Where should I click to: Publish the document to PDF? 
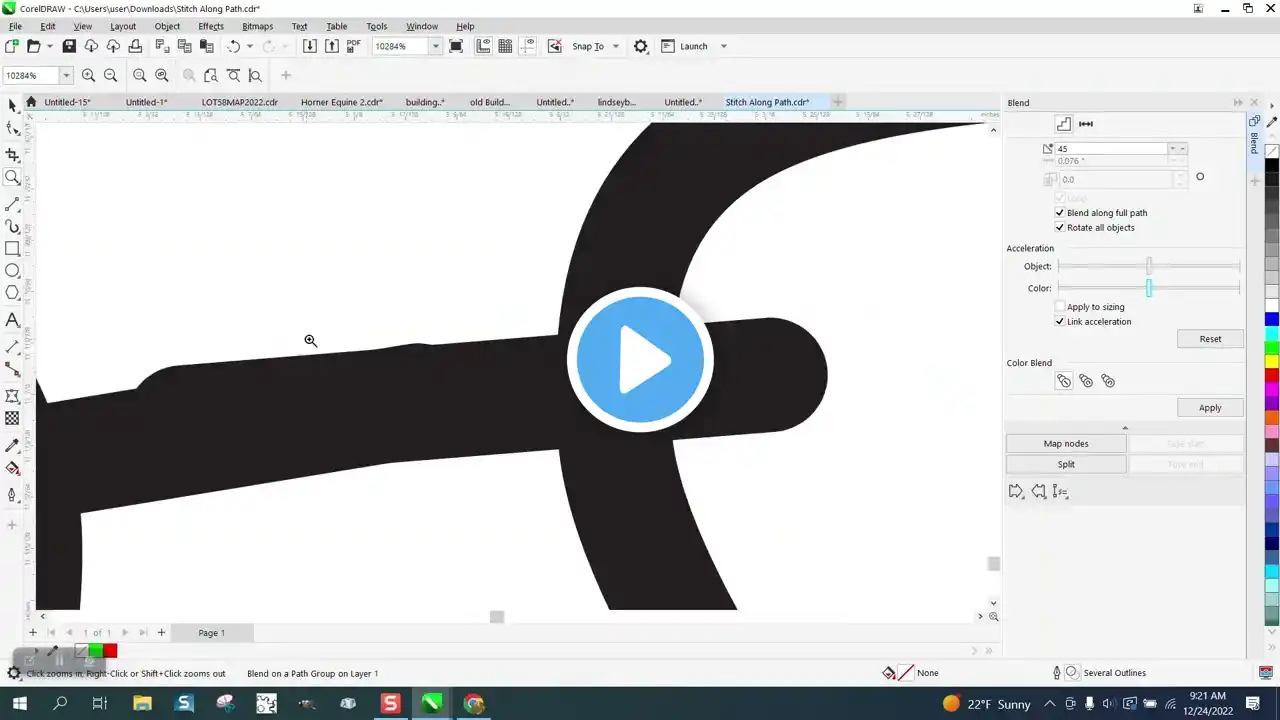point(354,46)
